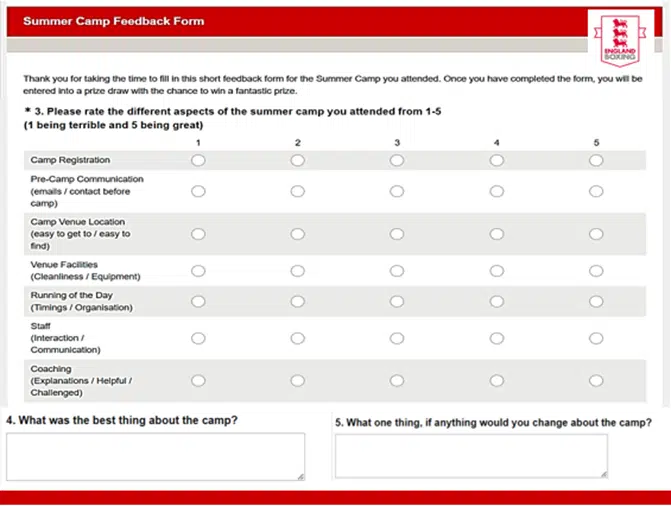Rate Coaching as 2
Screen dimensions: 671x506
pos(298,380)
